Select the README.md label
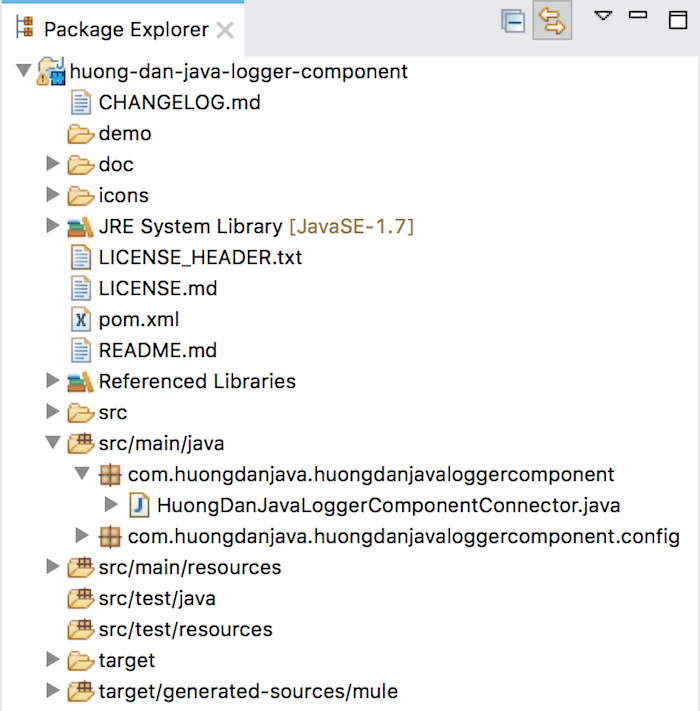 158,351
